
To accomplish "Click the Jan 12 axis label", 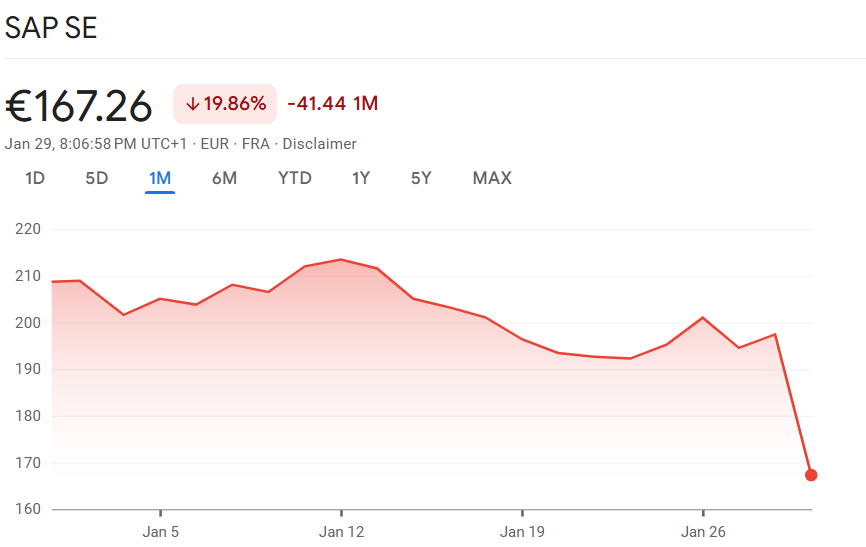I will 342,532.
